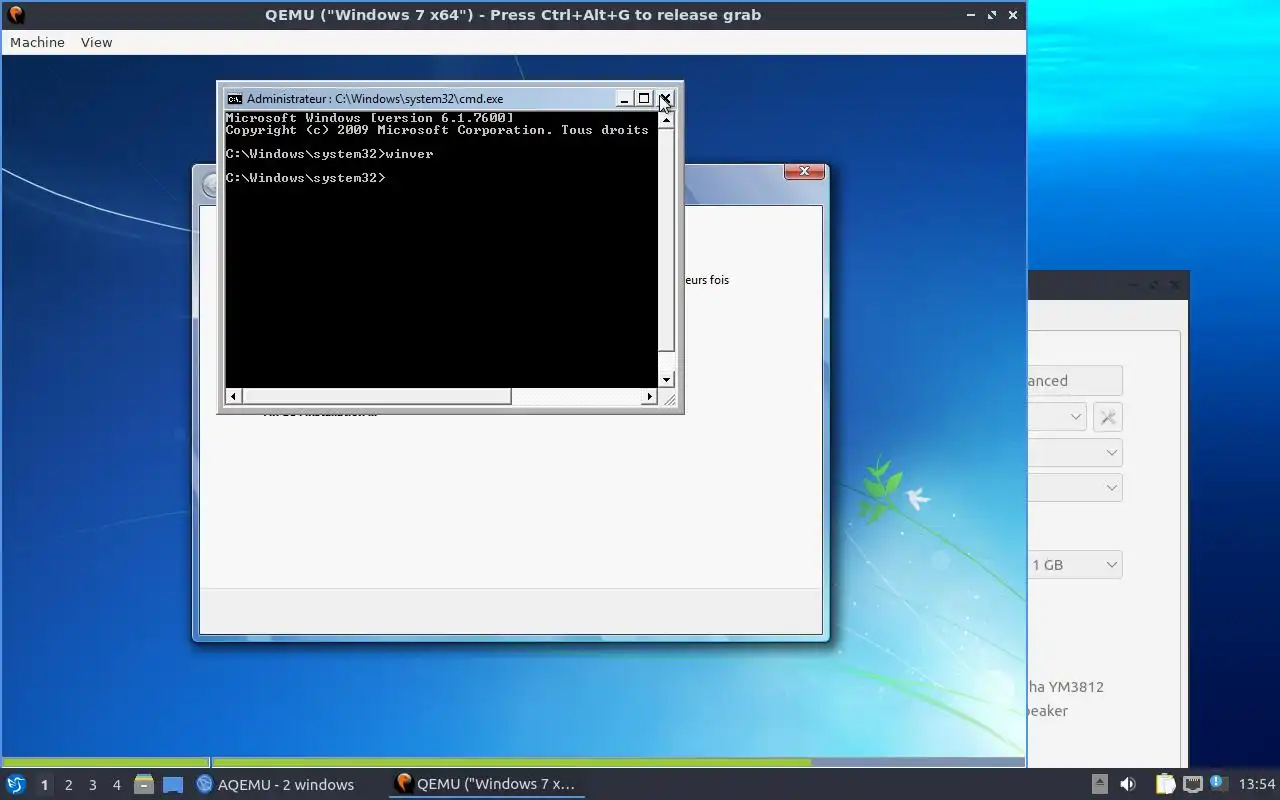Image resolution: width=1280 pixels, height=800 pixels.
Task: Click cmd horizontal scrollbar right arrow
Action: pyautogui.click(x=650, y=397)
